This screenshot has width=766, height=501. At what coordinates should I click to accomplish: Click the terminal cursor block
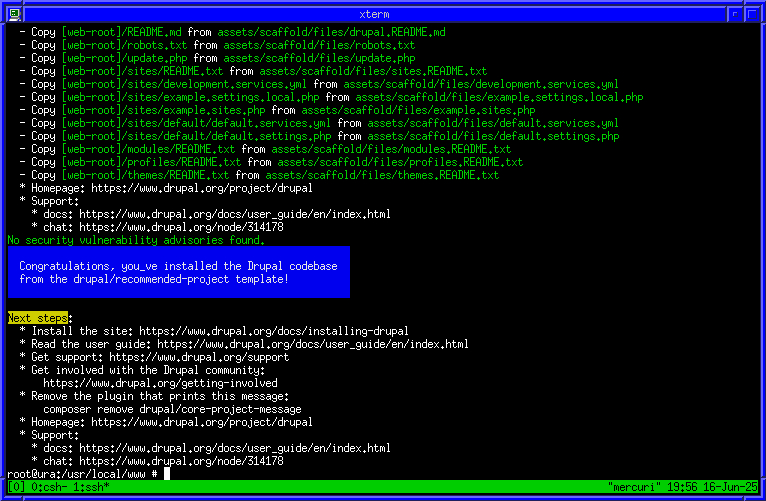pos(167,474)
